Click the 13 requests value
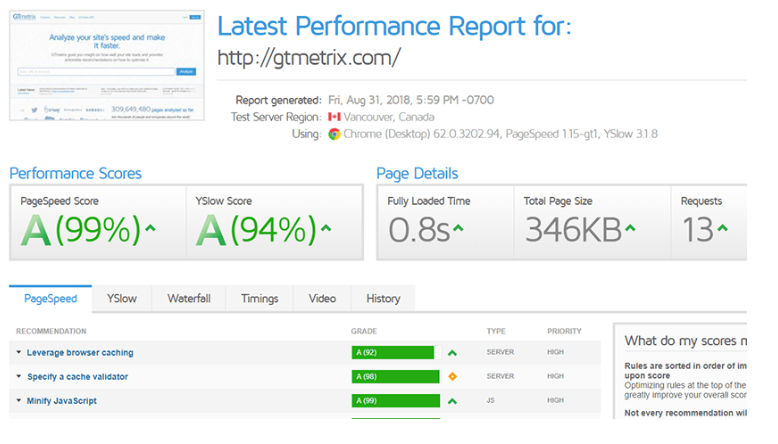Viewport: 778px width, 444px height. (x=698, y=230)
